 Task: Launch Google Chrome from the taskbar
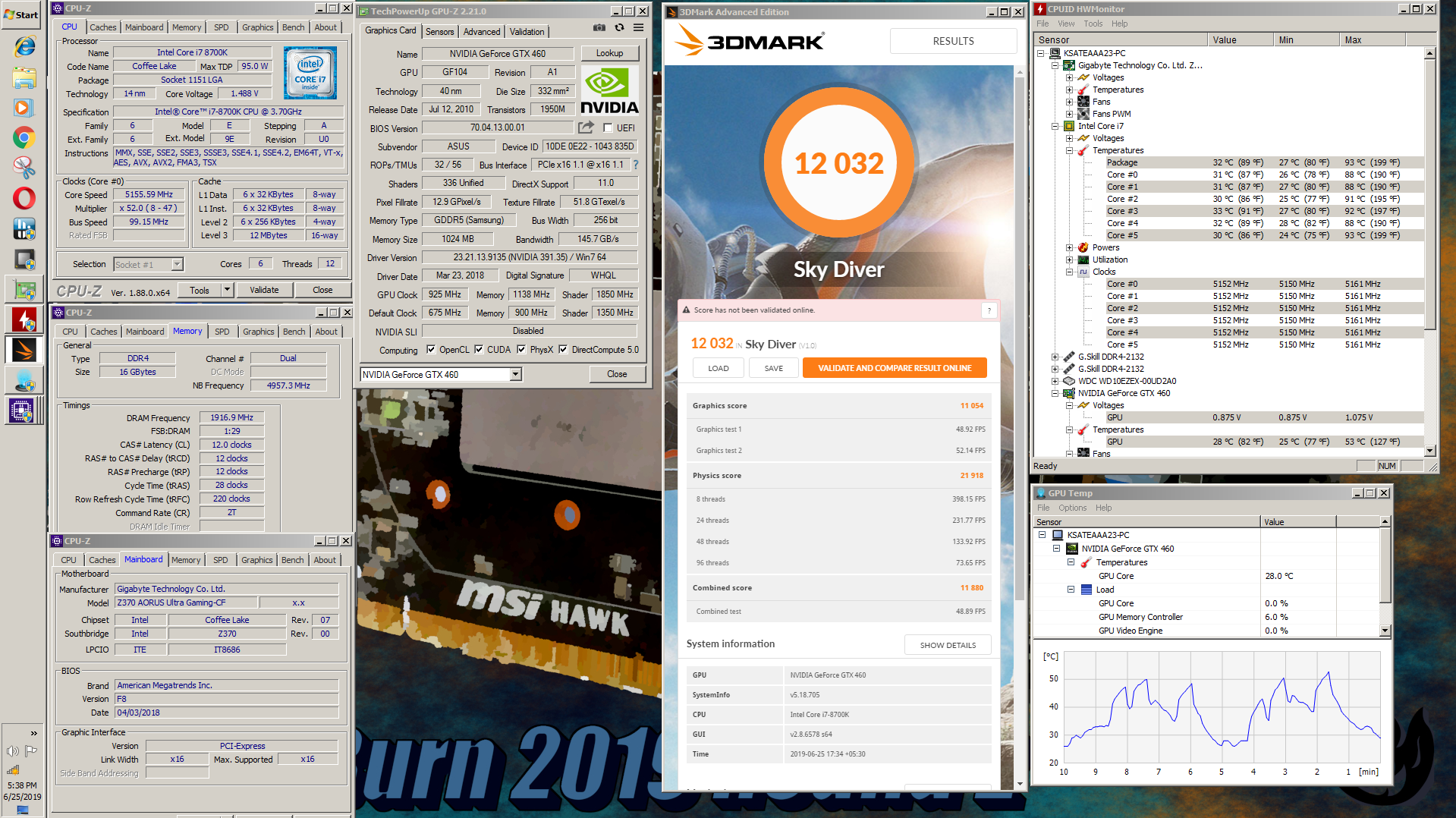(24, 138)
